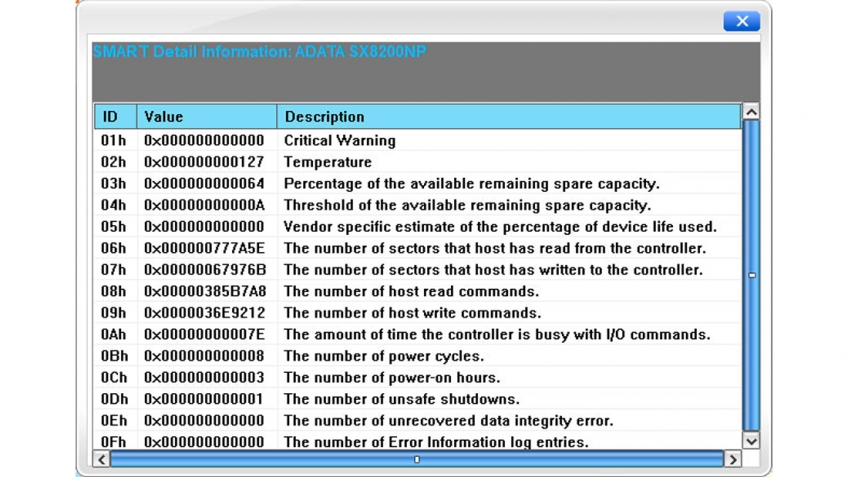Sort by the Value column header

click(x=207, y=116)
